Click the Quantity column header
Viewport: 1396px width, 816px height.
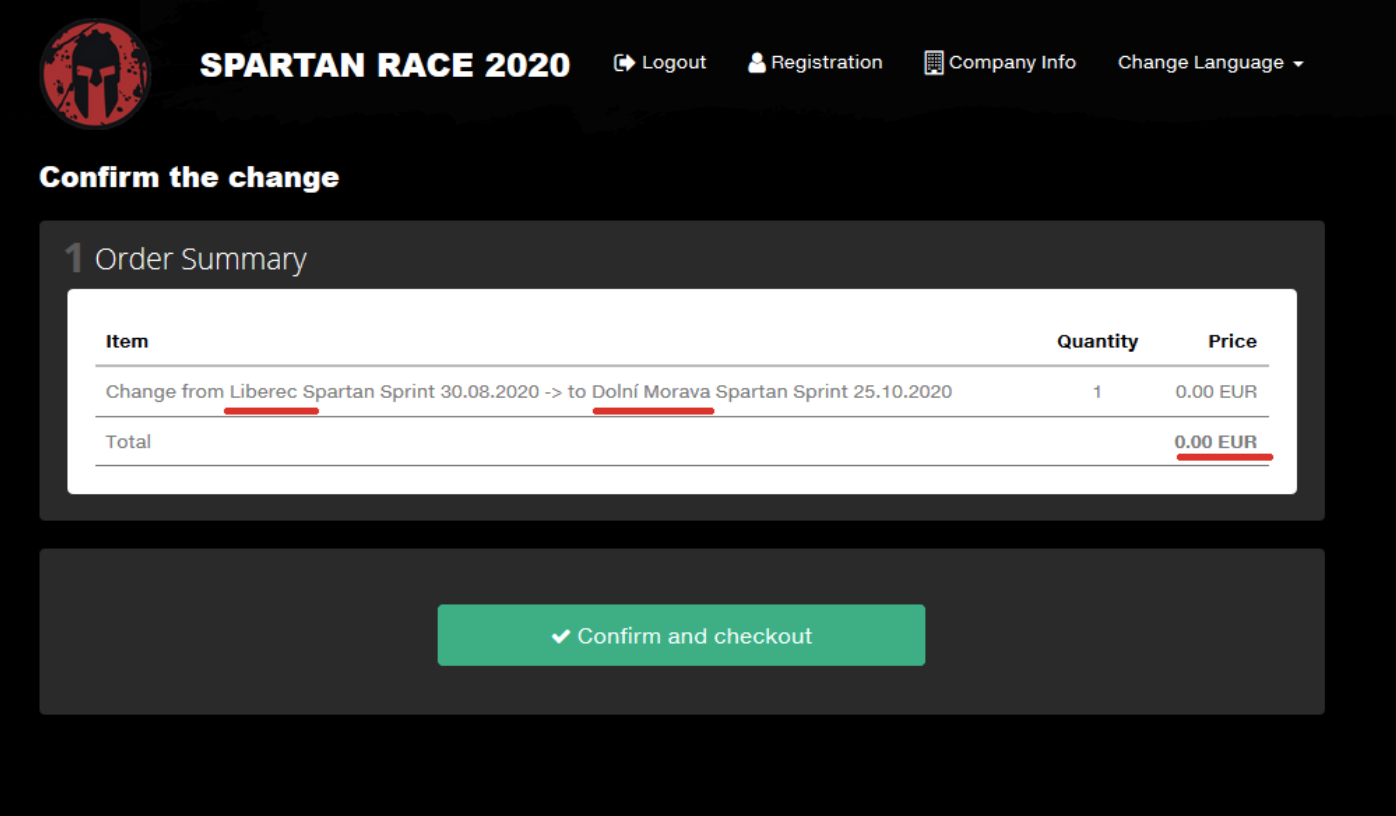pyautogui.click(x=1097, y=341)
